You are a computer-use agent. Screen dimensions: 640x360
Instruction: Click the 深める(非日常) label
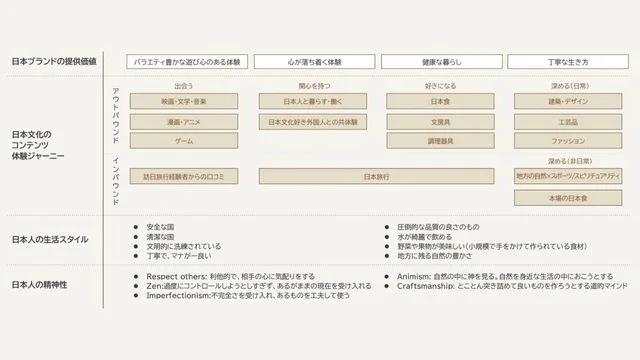click(x=570, y=161)
